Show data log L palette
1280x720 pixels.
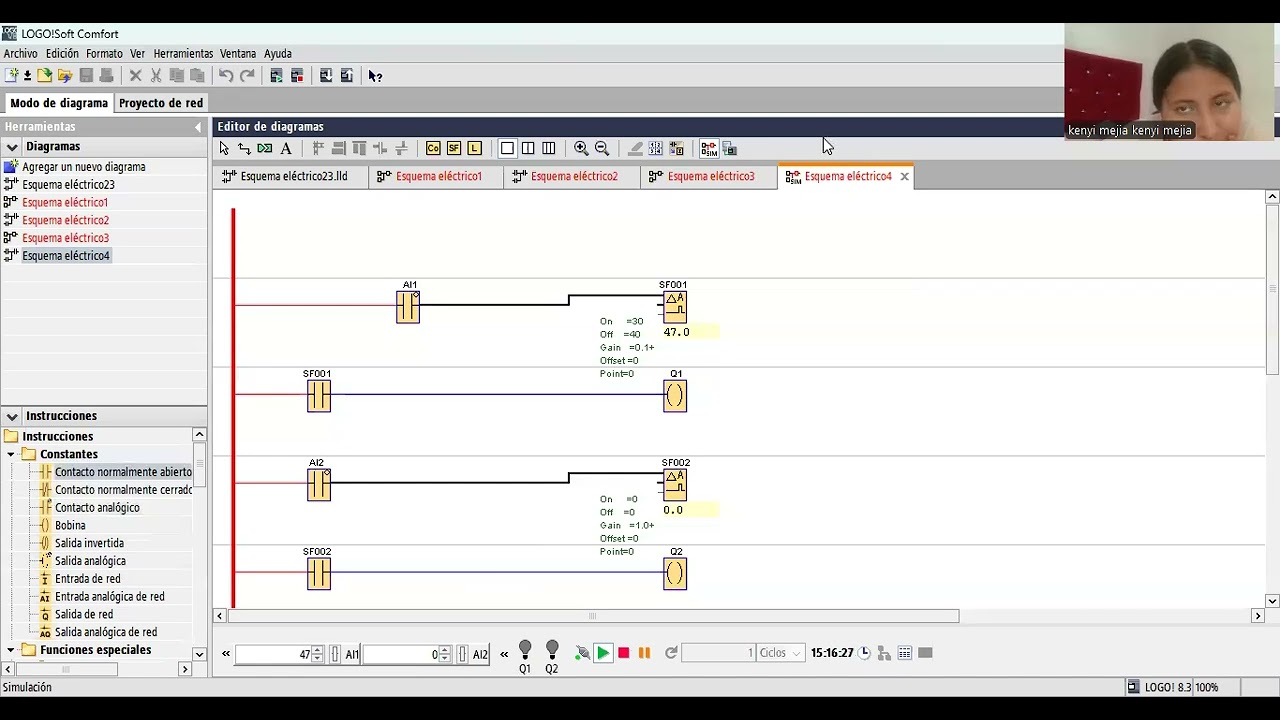point(475,148)
